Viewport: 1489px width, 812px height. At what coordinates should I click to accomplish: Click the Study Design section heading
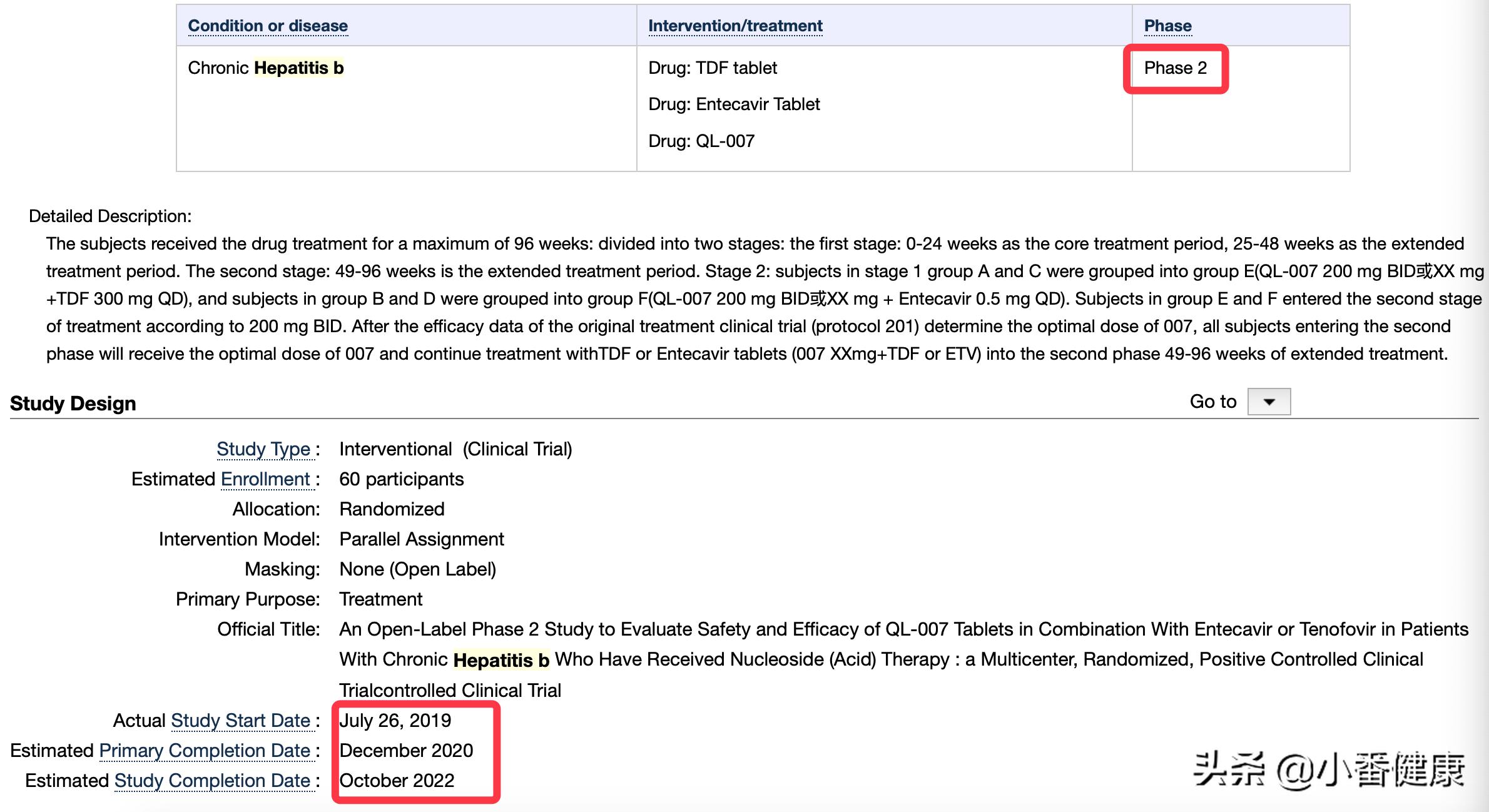coord(73,403)
